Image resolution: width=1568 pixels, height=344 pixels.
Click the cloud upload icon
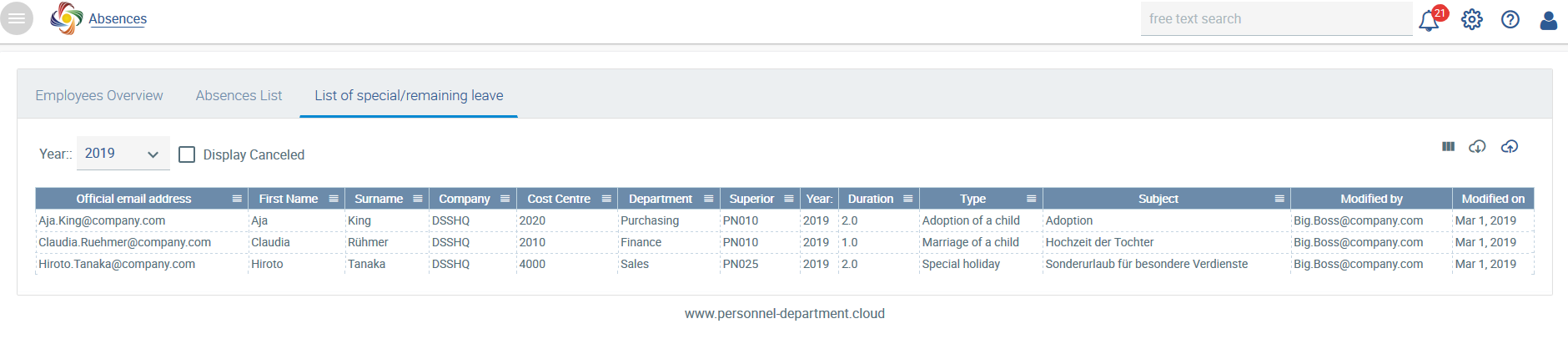pyautogui.click(x=1510, y=146)
